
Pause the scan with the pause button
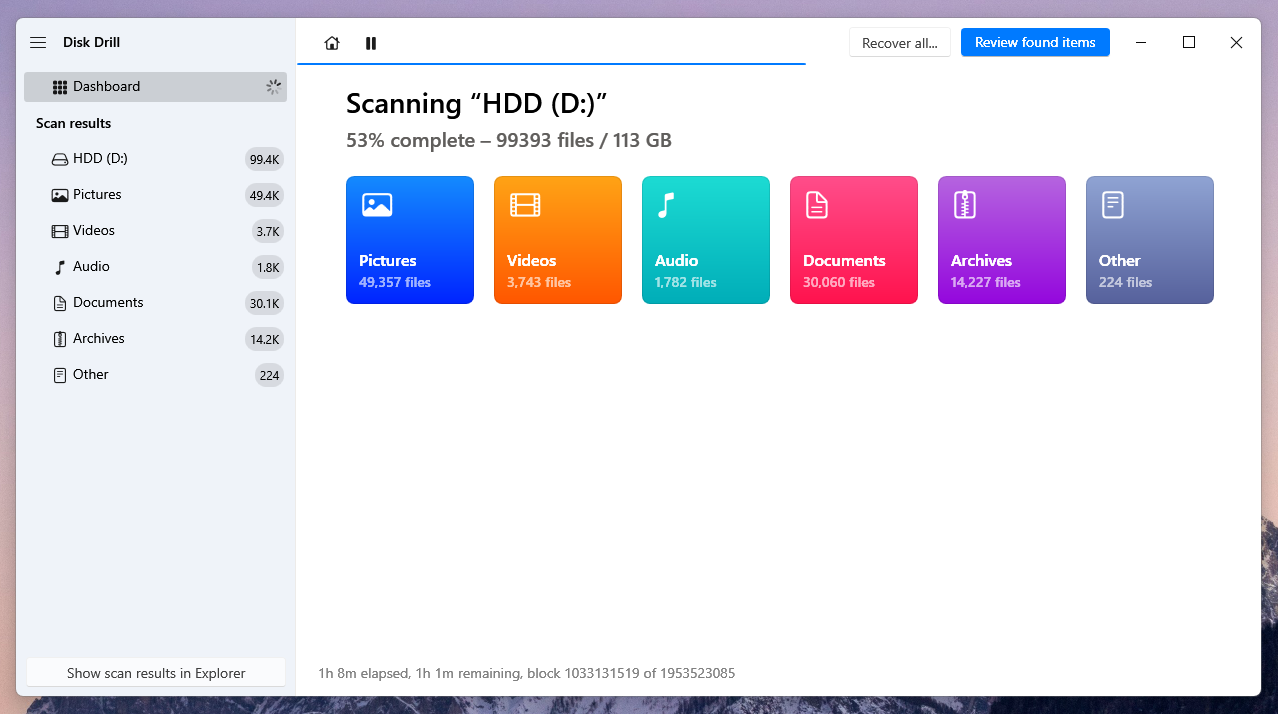(x=371, y=43)
